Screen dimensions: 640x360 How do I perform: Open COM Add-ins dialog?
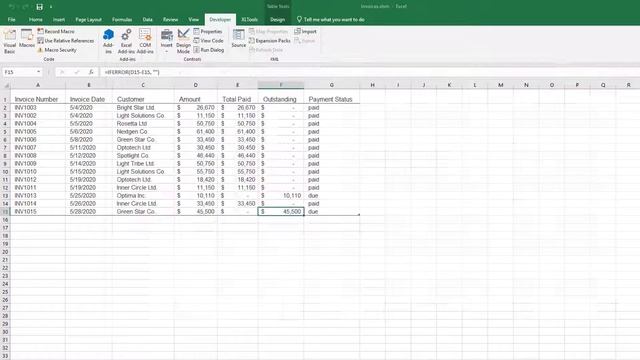tap(145, 41)
